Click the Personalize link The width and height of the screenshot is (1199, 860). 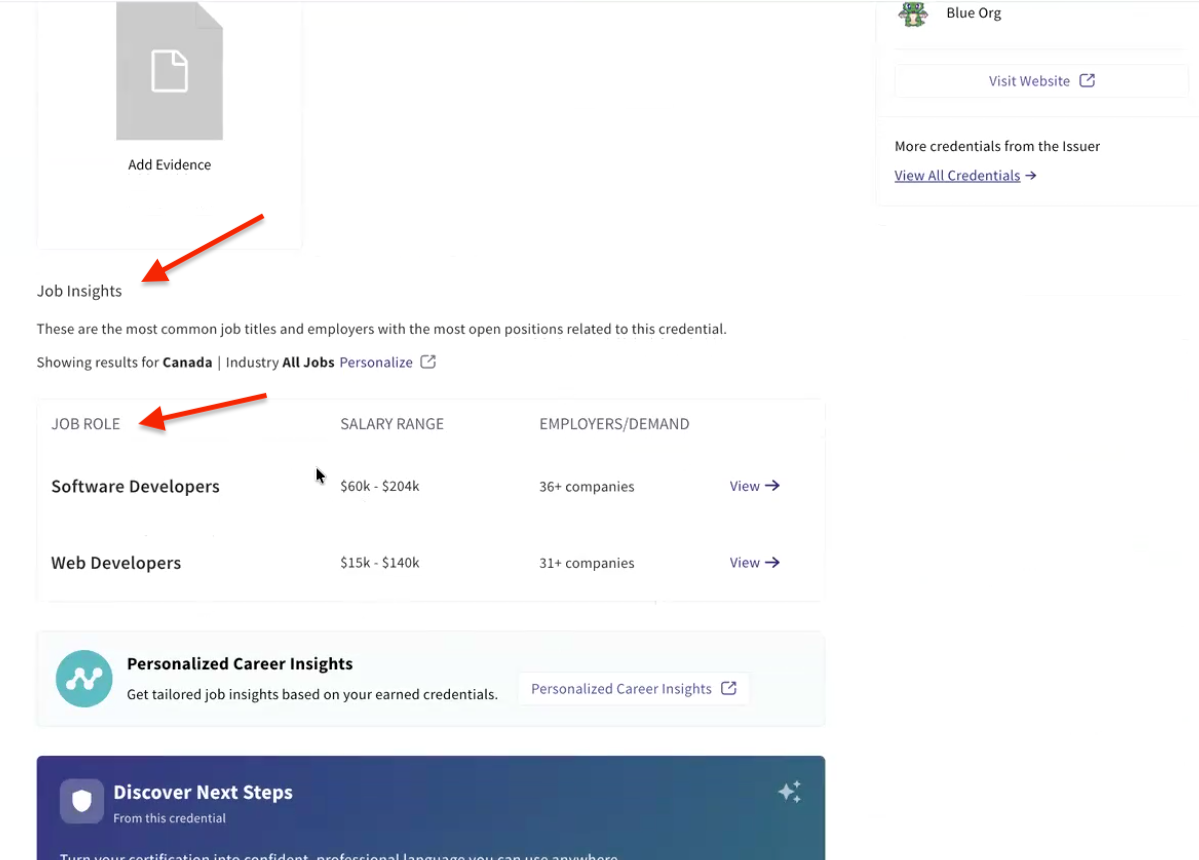pos(376,362)
